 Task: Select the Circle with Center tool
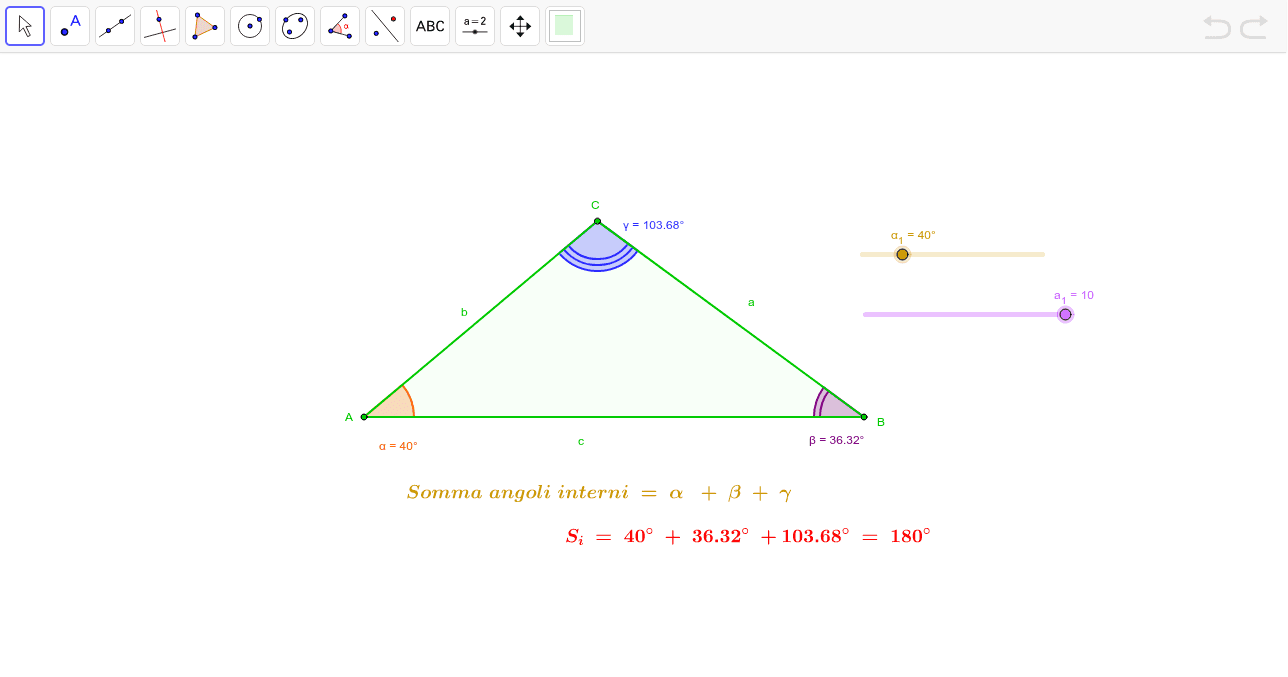[x=249, y=25]
